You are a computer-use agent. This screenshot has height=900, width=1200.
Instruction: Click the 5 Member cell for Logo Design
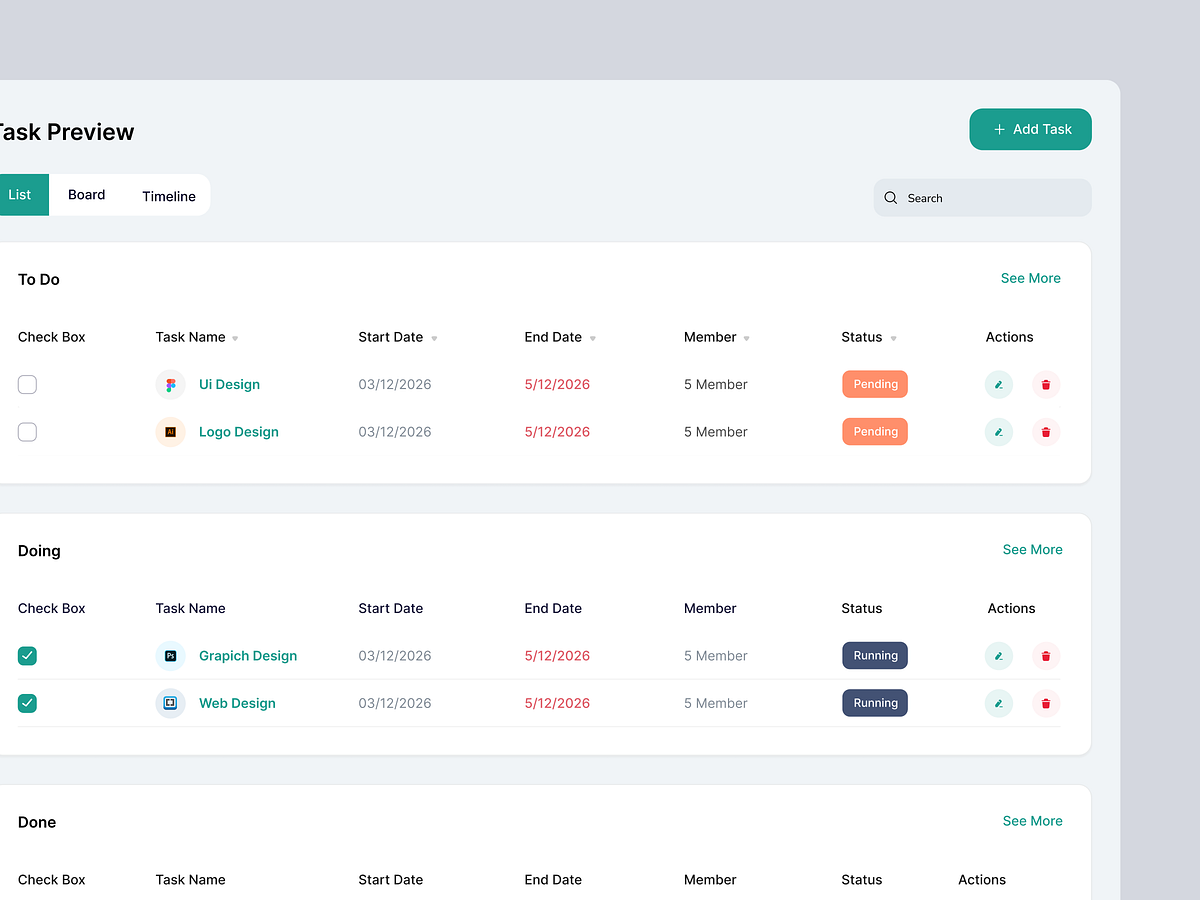click(x=716, y=432)
